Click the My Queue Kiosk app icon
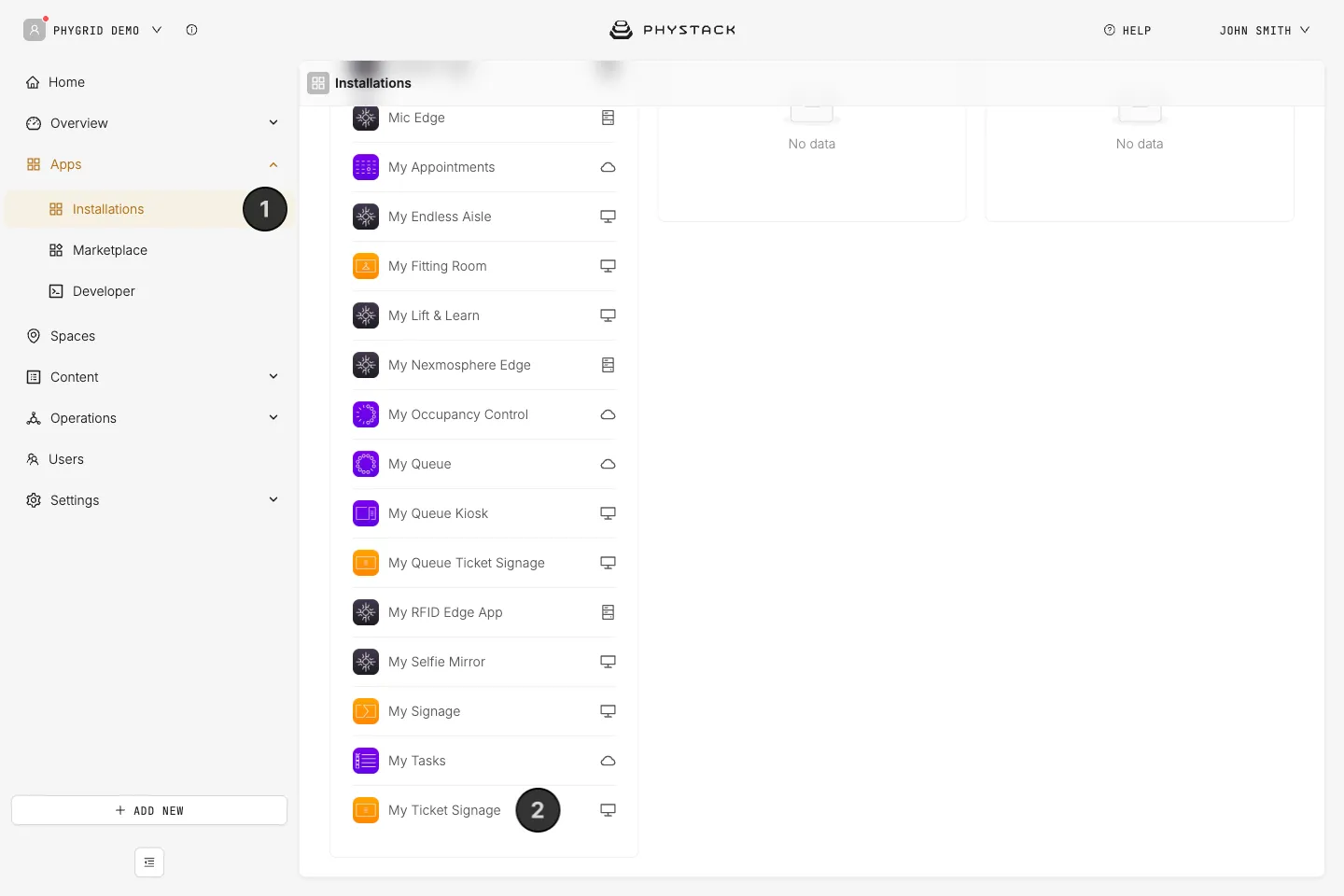Viewport: 1344px width, 896px height. 366,513
